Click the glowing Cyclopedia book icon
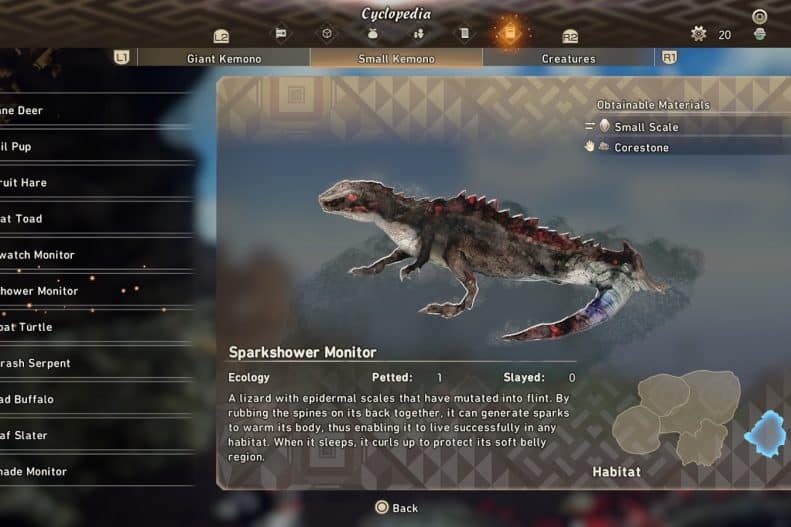The width and height of the screenshot is (791, 527). coord(510,33)
